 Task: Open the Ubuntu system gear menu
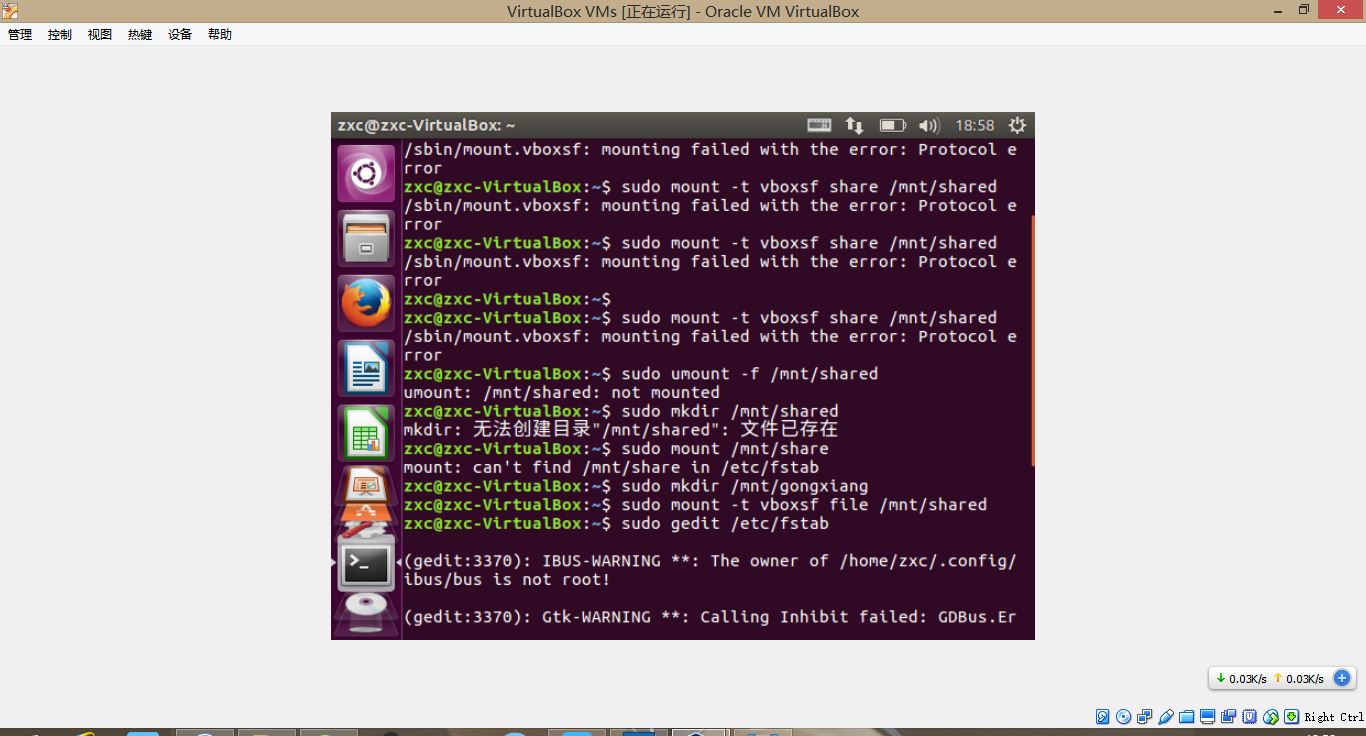click(x=1017, y=125)
